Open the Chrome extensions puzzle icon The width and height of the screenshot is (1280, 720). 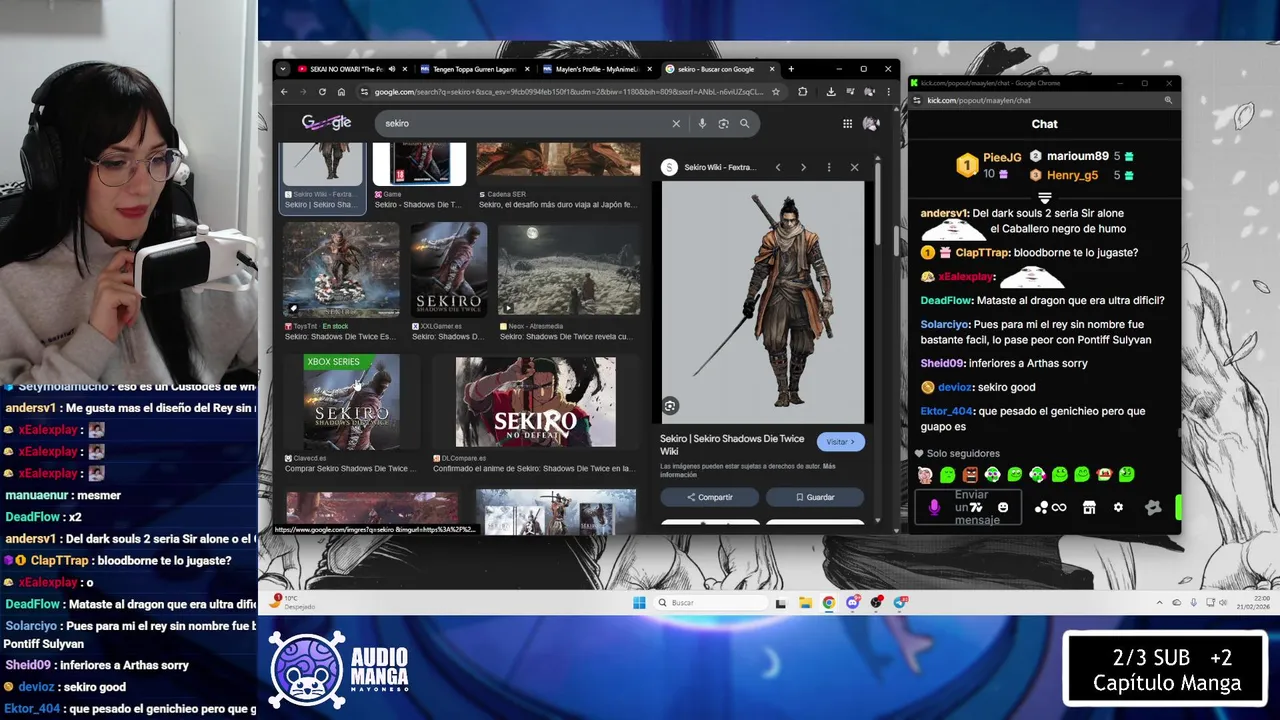[802, 92]
